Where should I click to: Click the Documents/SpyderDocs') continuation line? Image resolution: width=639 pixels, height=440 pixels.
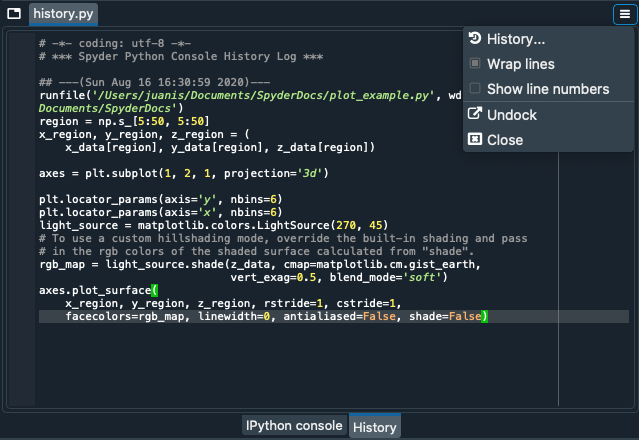coord(111,108)
